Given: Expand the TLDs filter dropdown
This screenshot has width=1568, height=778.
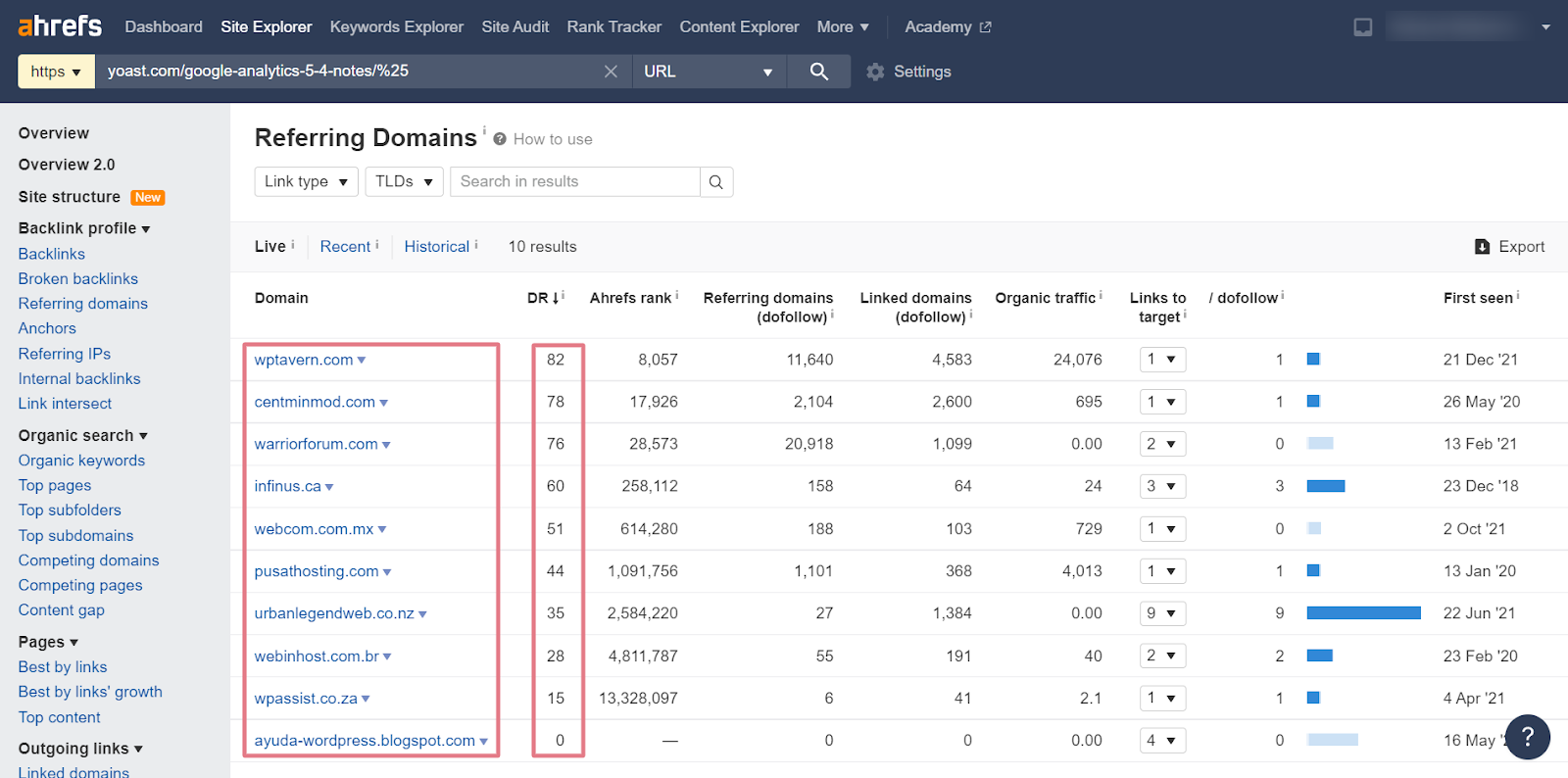Looking at the screenshot, I should pos(404,182).
